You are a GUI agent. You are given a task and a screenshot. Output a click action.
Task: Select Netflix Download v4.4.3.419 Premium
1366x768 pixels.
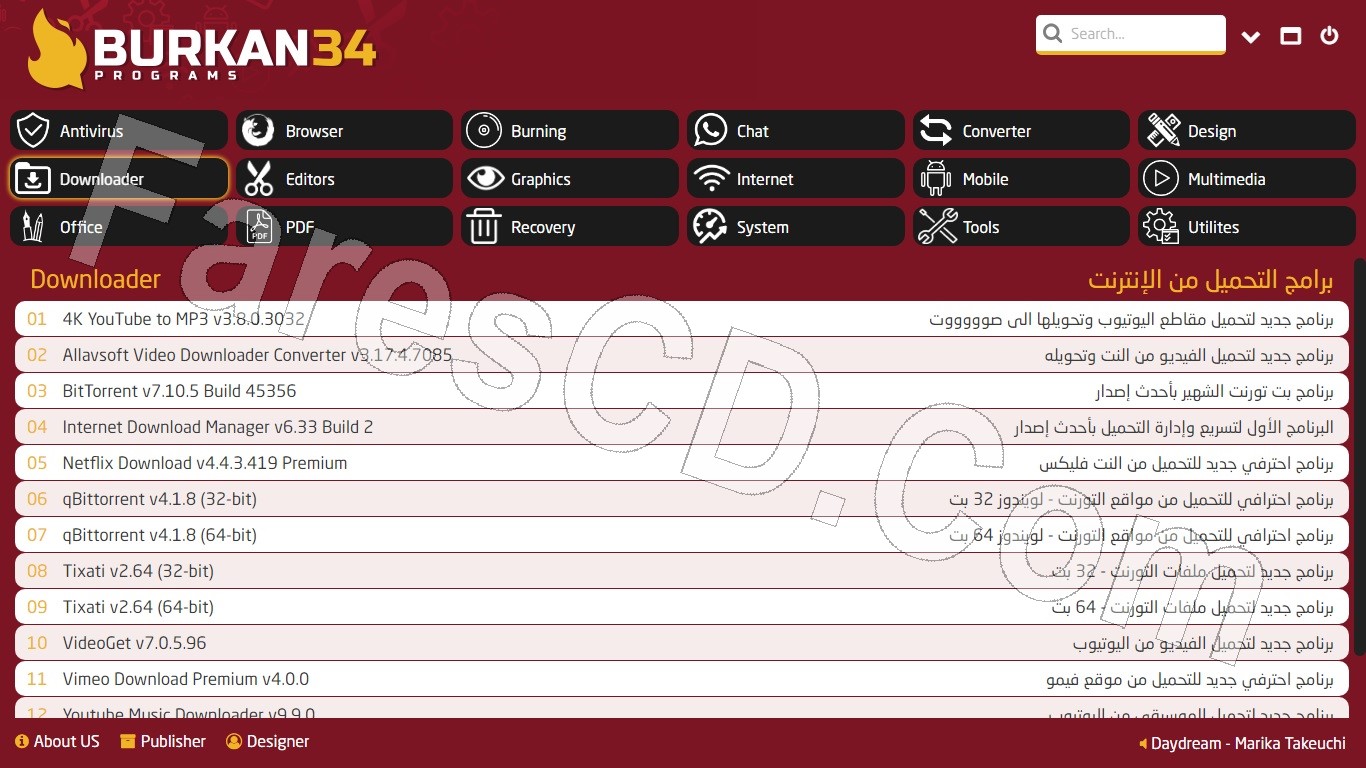[x=682, y=463]
